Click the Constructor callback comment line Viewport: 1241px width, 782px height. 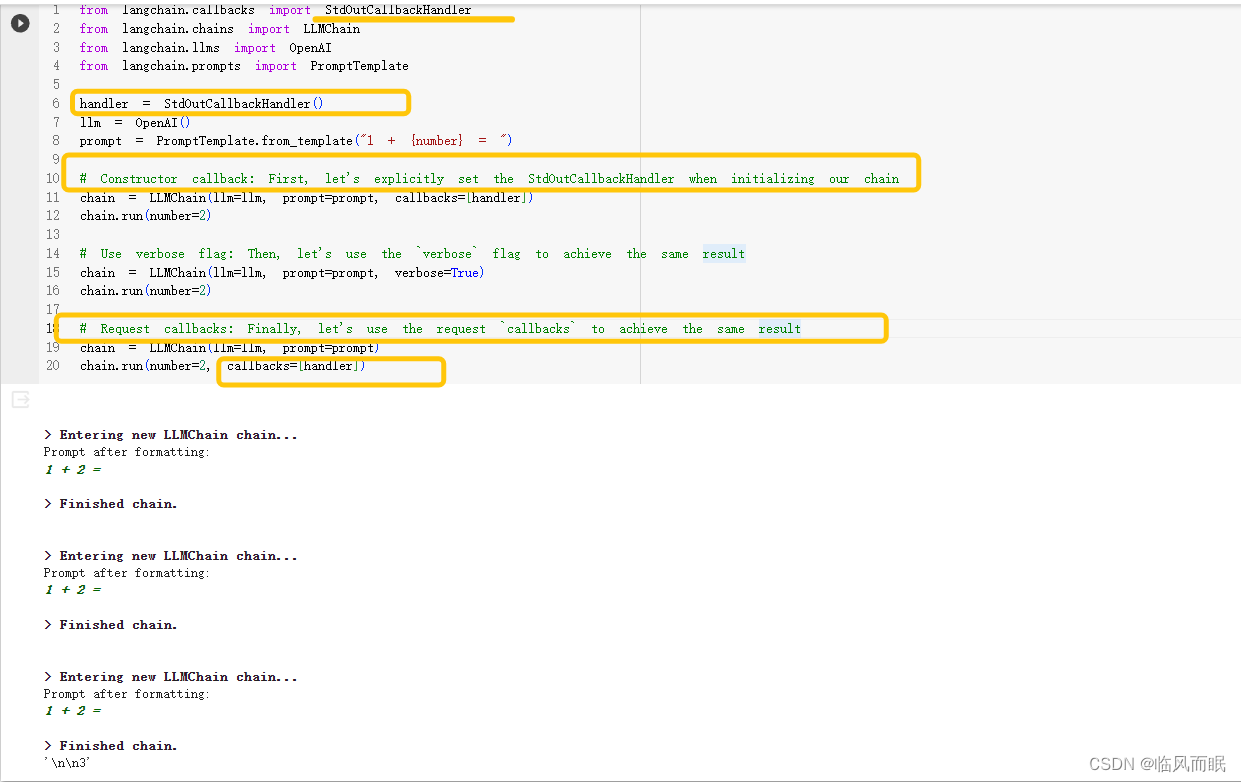pos(489,179)
